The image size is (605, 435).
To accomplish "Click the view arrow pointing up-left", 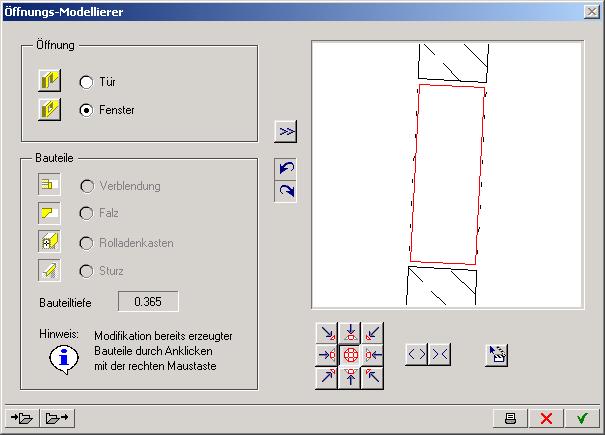I will pyautogui.click(x=372, y=377).
